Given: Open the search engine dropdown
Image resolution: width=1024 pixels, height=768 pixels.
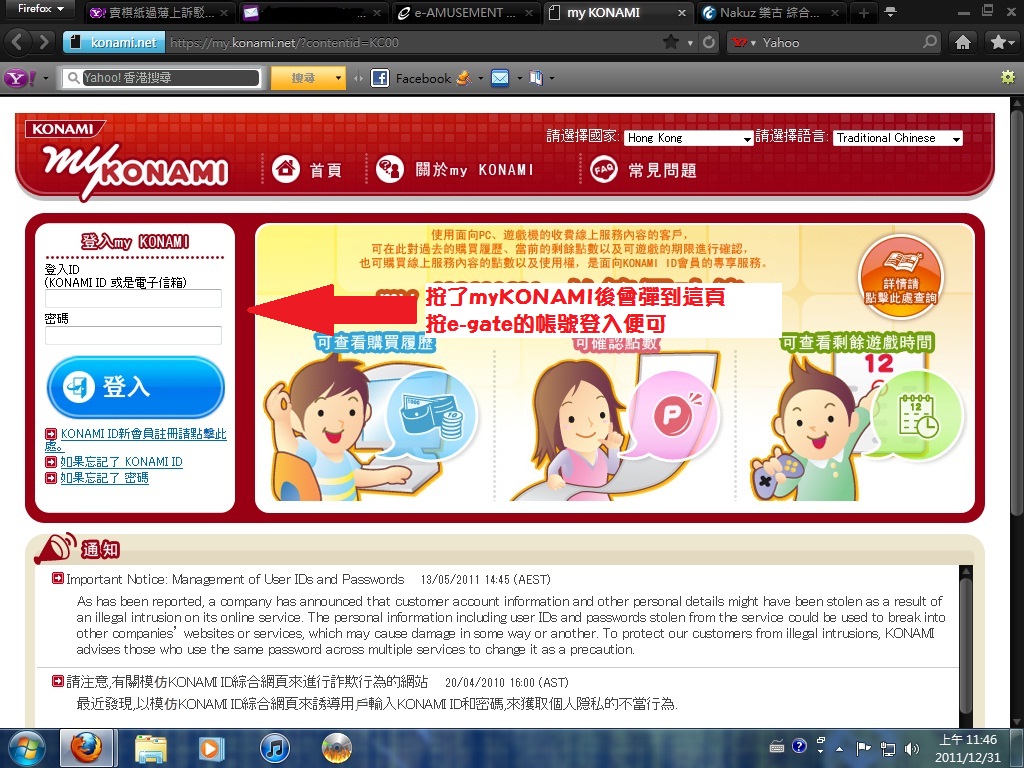Looking at the screenshot, I should click(x=744, y=42).
